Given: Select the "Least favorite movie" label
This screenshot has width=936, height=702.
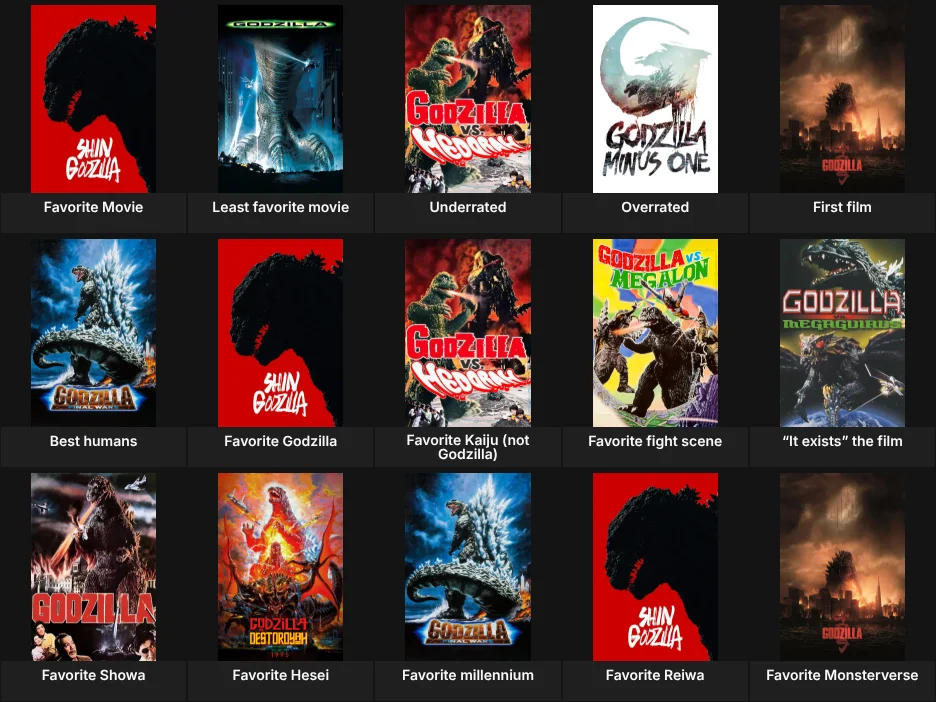Looking at the screenshot, I should pyautogui.click(x=281, y=207).
